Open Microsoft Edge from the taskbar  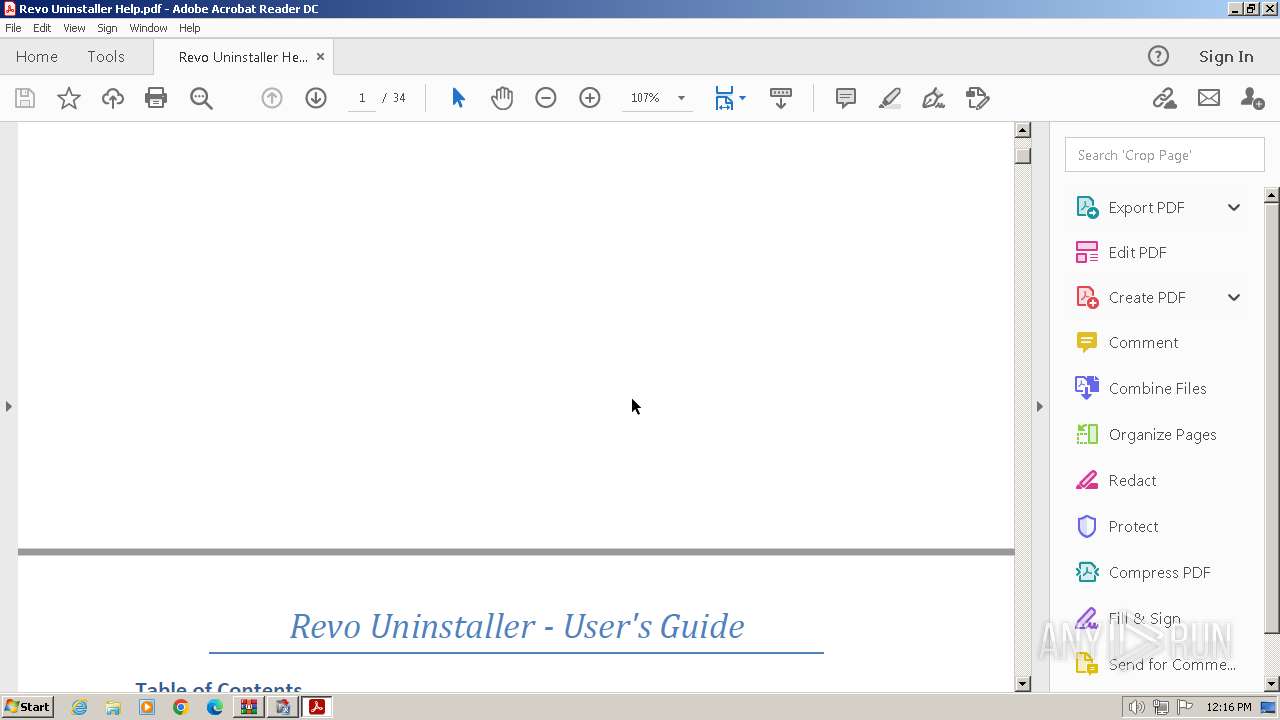tap(215, 707)
